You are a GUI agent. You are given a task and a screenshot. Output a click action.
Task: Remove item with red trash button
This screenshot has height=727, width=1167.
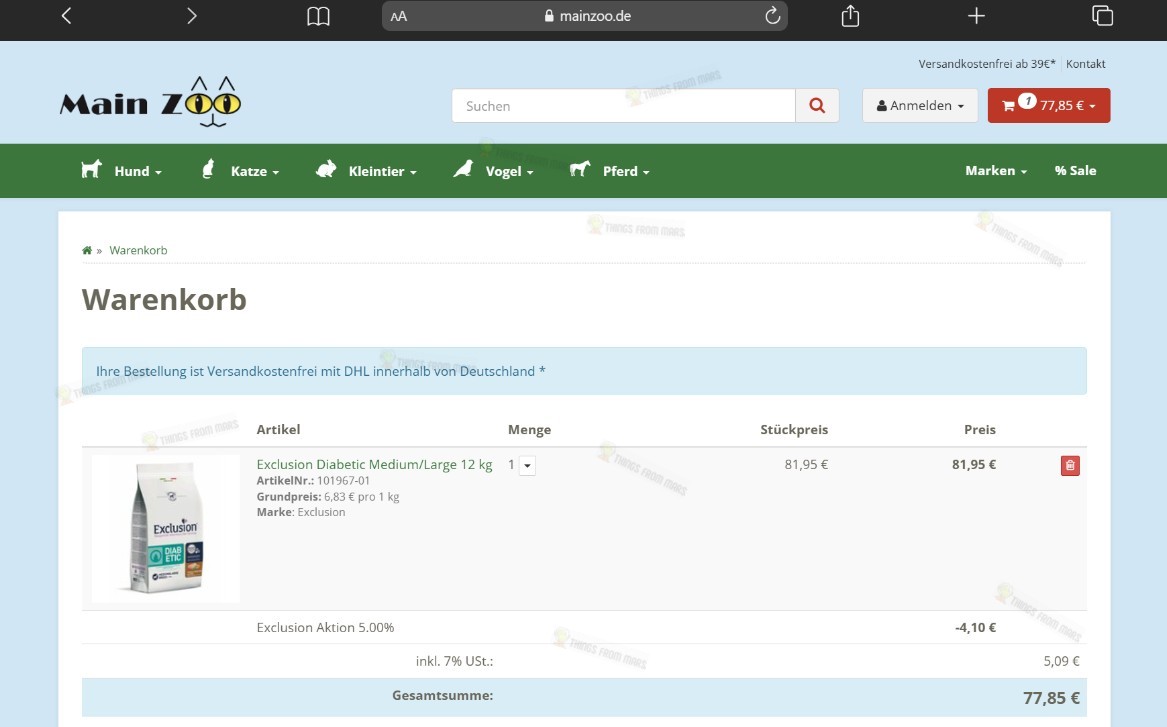tap(1070, 465)
